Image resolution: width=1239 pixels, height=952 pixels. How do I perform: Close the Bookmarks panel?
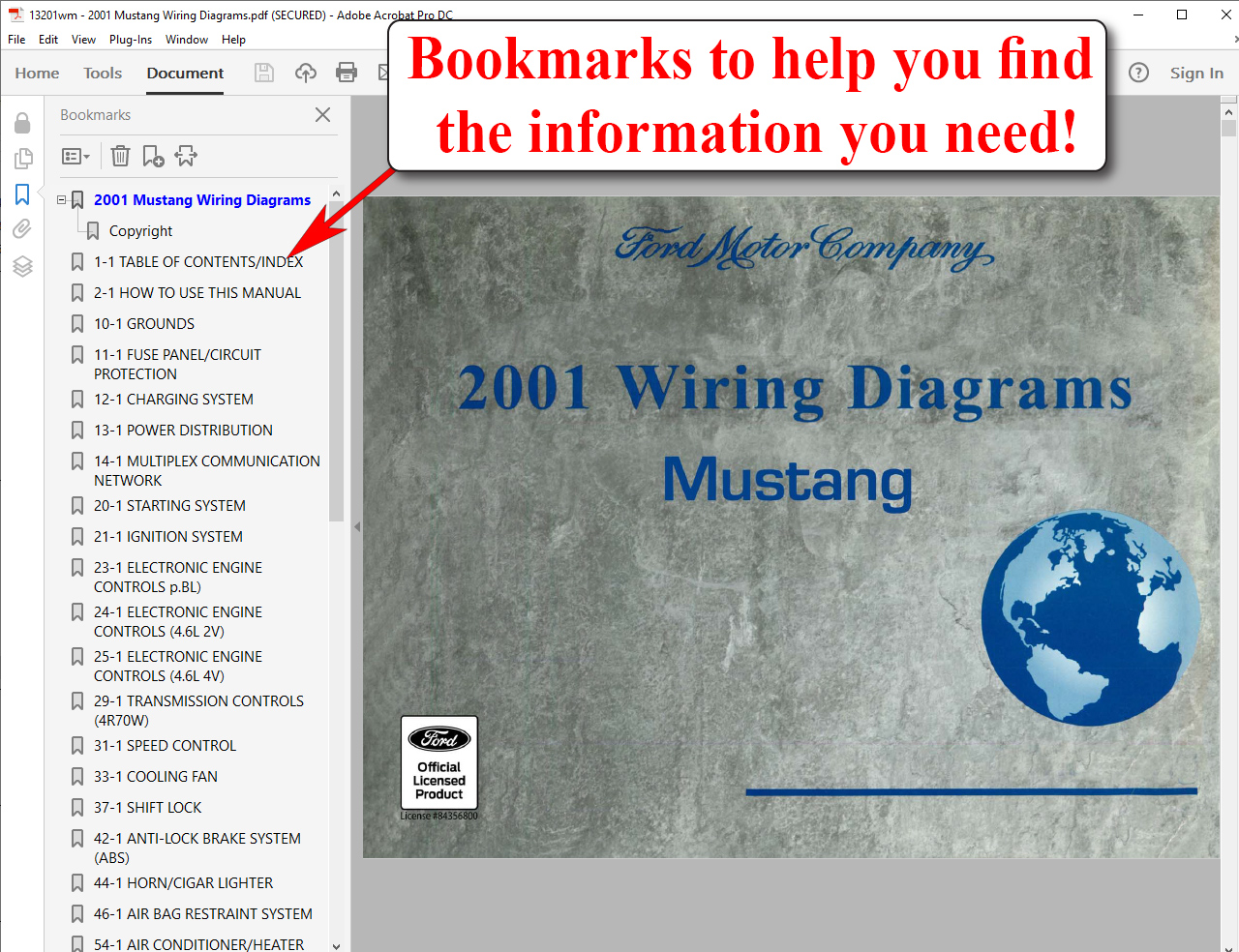click(x=322, y=115)
